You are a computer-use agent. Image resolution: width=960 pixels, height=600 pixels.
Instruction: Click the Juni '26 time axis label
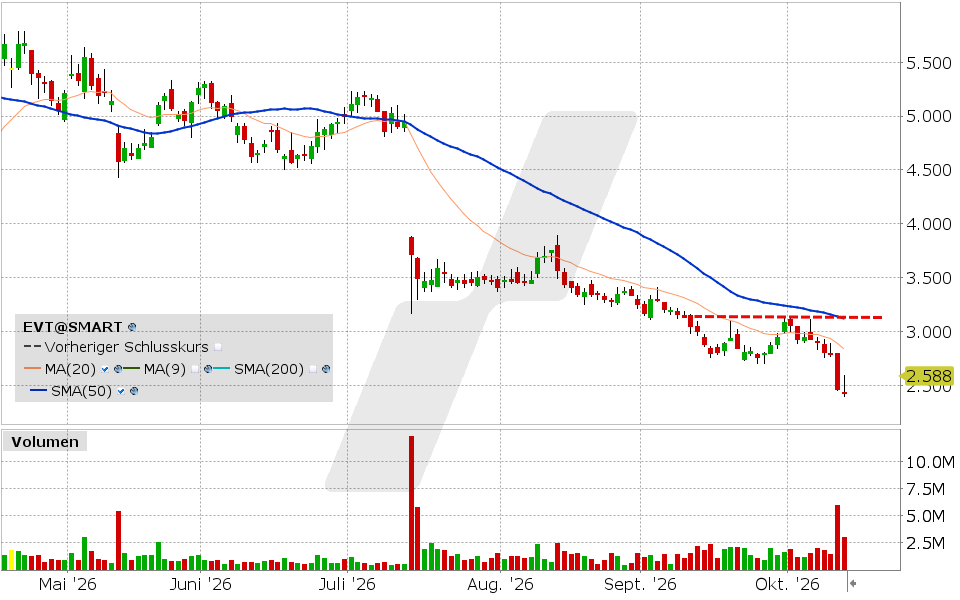(200, 584)
